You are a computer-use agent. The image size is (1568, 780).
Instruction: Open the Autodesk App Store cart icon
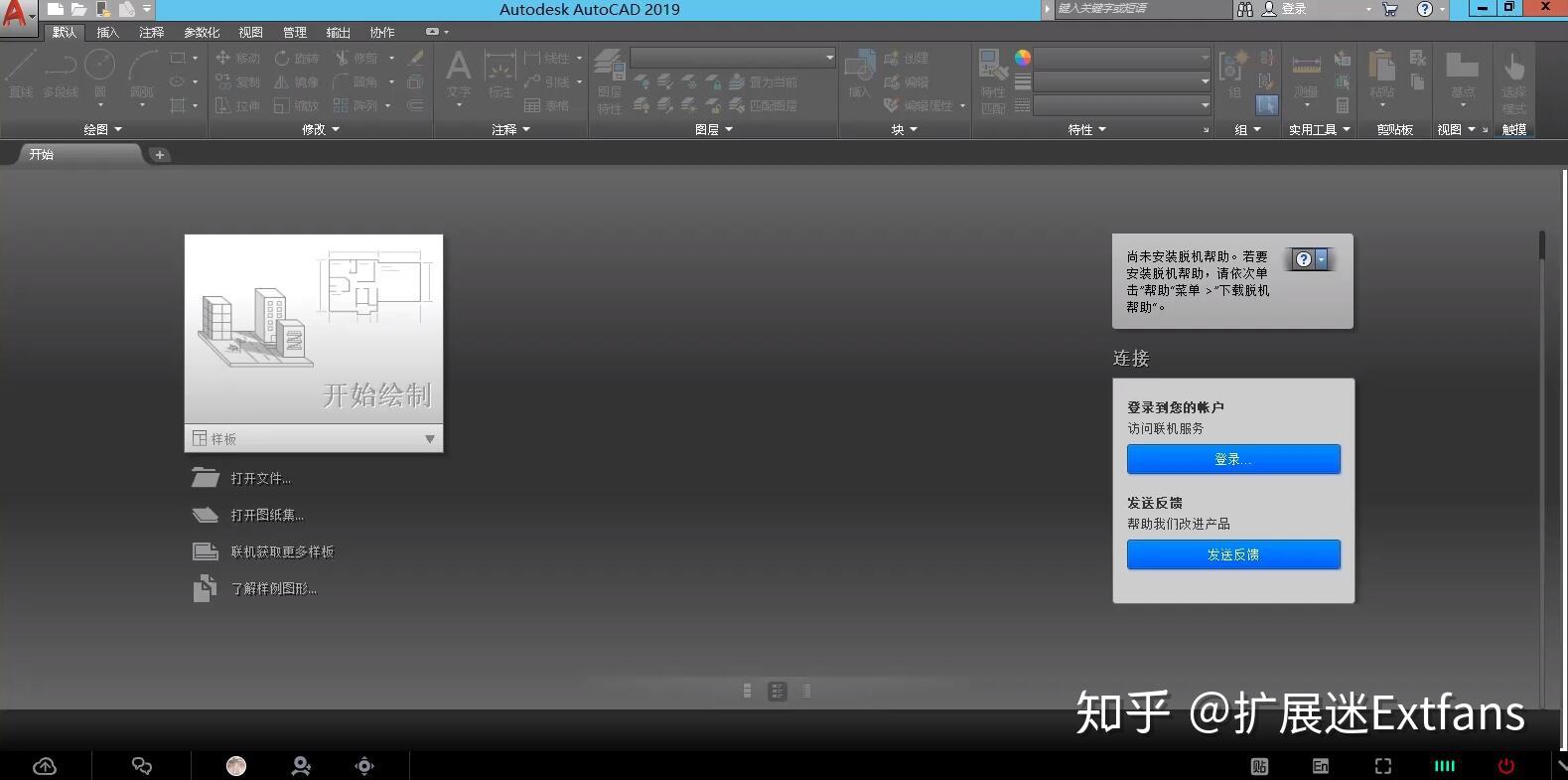click(x=1390, y=9)
